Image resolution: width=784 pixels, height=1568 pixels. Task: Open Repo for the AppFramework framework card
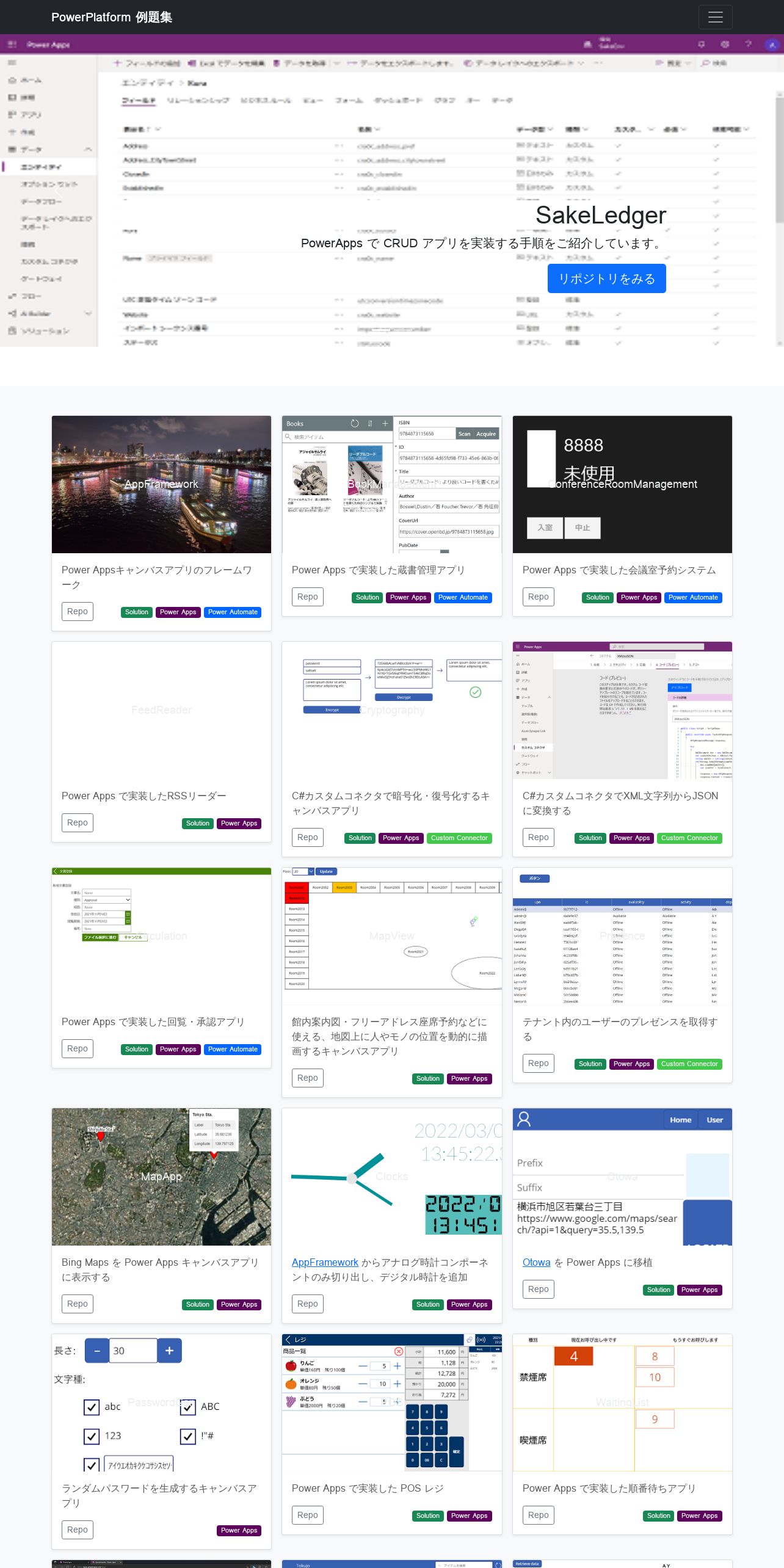[78, 611]
